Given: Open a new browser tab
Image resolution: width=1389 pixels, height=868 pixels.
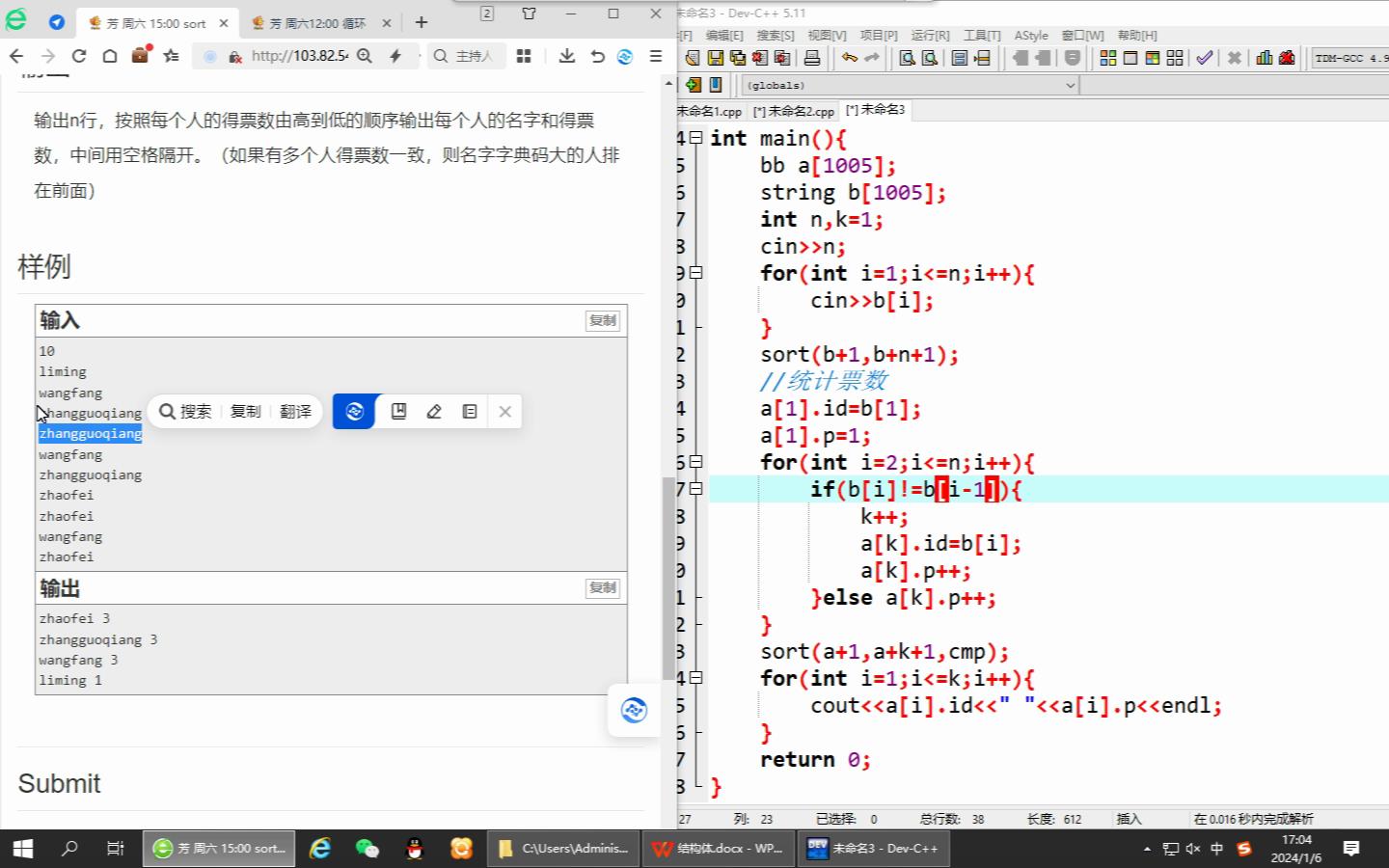Looking at the screenshot, I should point(422,22).
